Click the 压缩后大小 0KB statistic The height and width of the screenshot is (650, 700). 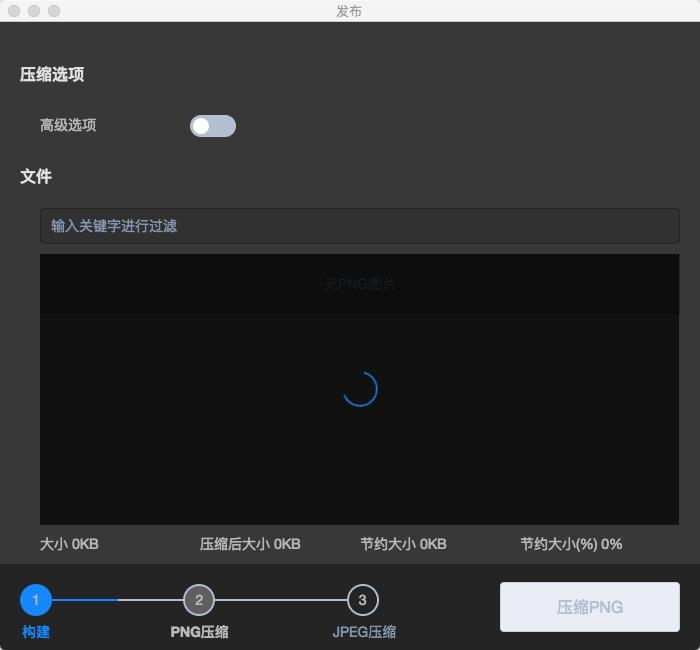250,544
